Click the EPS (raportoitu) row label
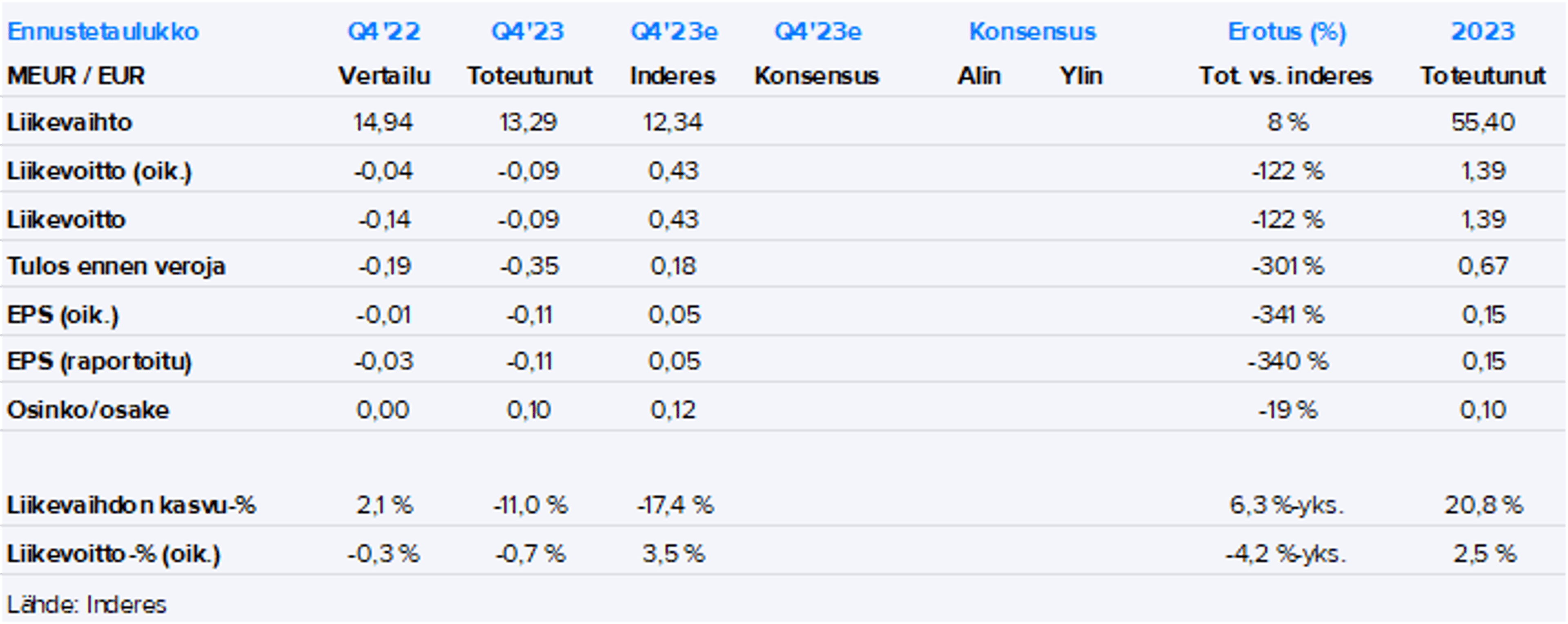The height and width of the screenshot is (624, 1568). click(99, 361)
